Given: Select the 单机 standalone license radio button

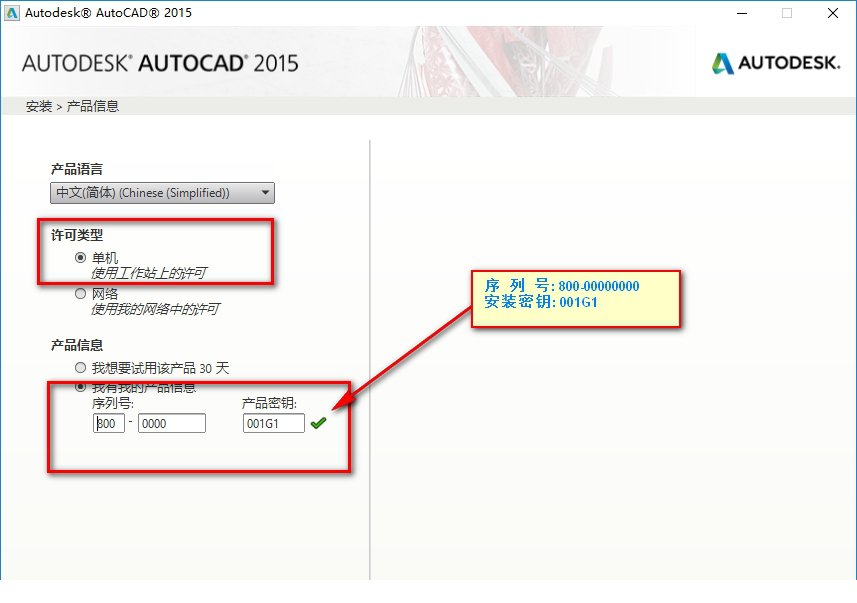Looking at the screenshot, I should click(80, 257).
